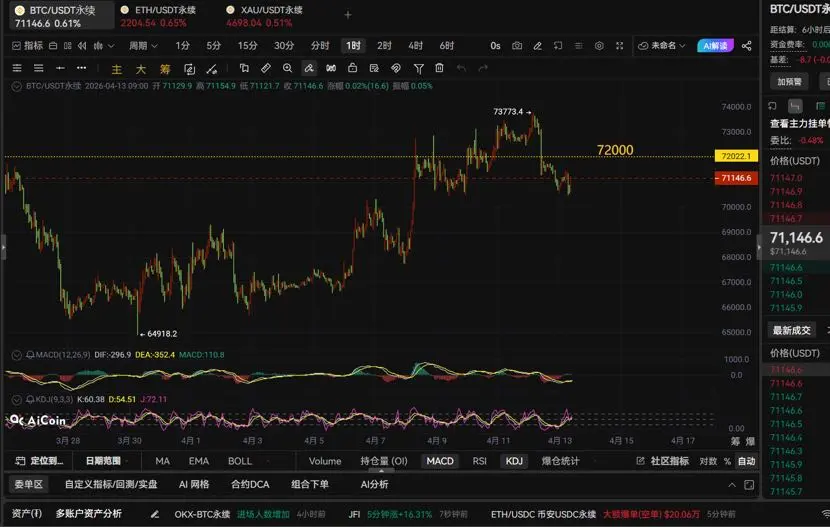The height and width of the screenshot is (527, 830).
Task: Collapse the MACD indicator pane chevron
Action: (x=17, y=355)
